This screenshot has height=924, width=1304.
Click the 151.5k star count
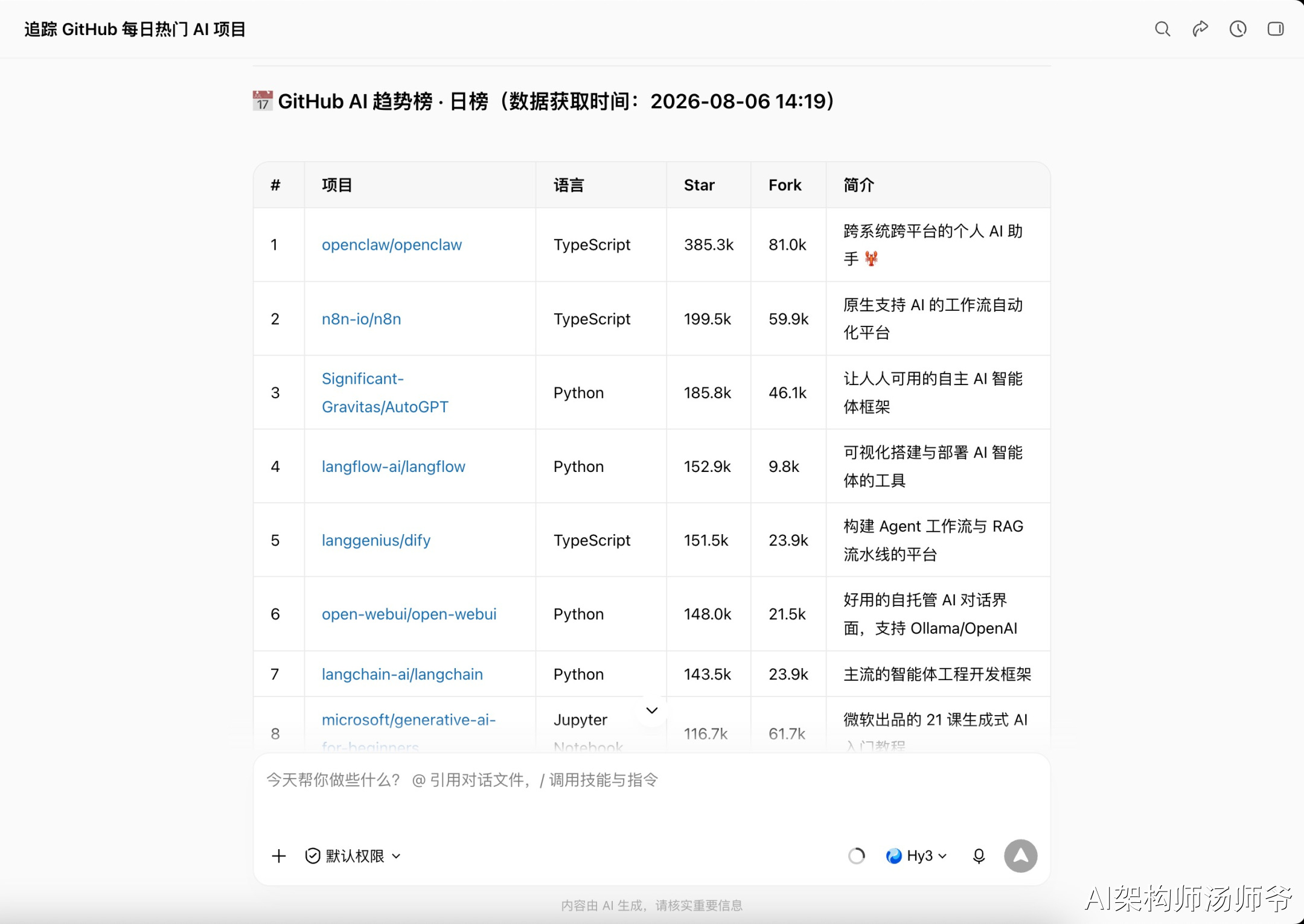click(706, 540)
